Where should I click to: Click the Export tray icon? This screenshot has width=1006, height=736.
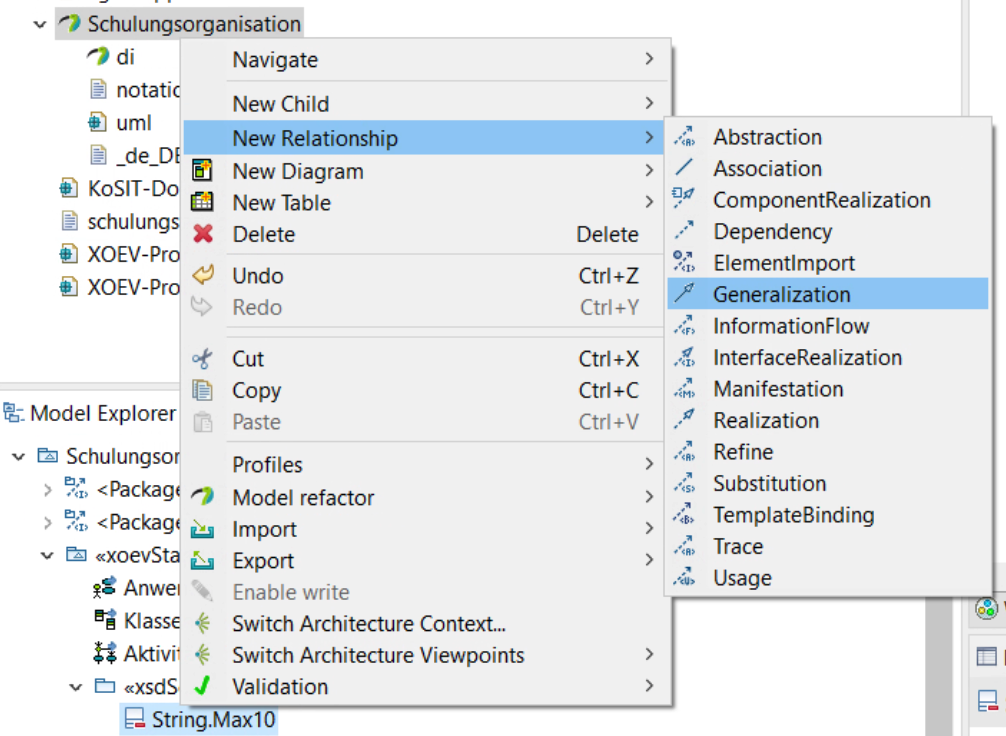[202, 560]
